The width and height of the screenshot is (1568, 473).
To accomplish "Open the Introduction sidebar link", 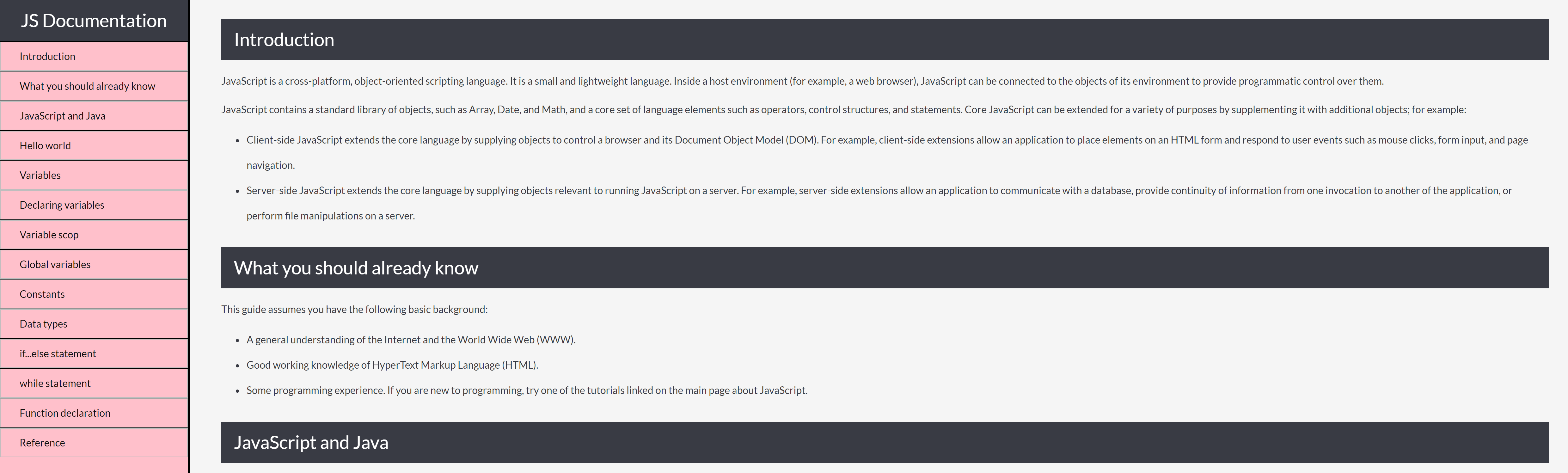I will [x=47, y=57].
